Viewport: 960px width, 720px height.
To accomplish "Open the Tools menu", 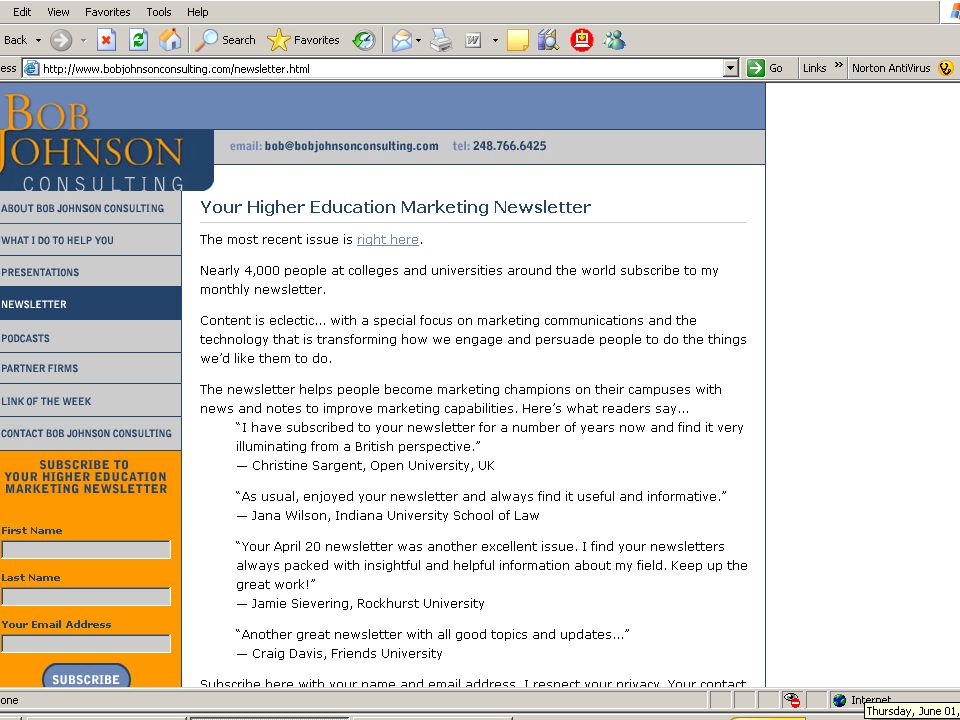I will pos(159,12).
